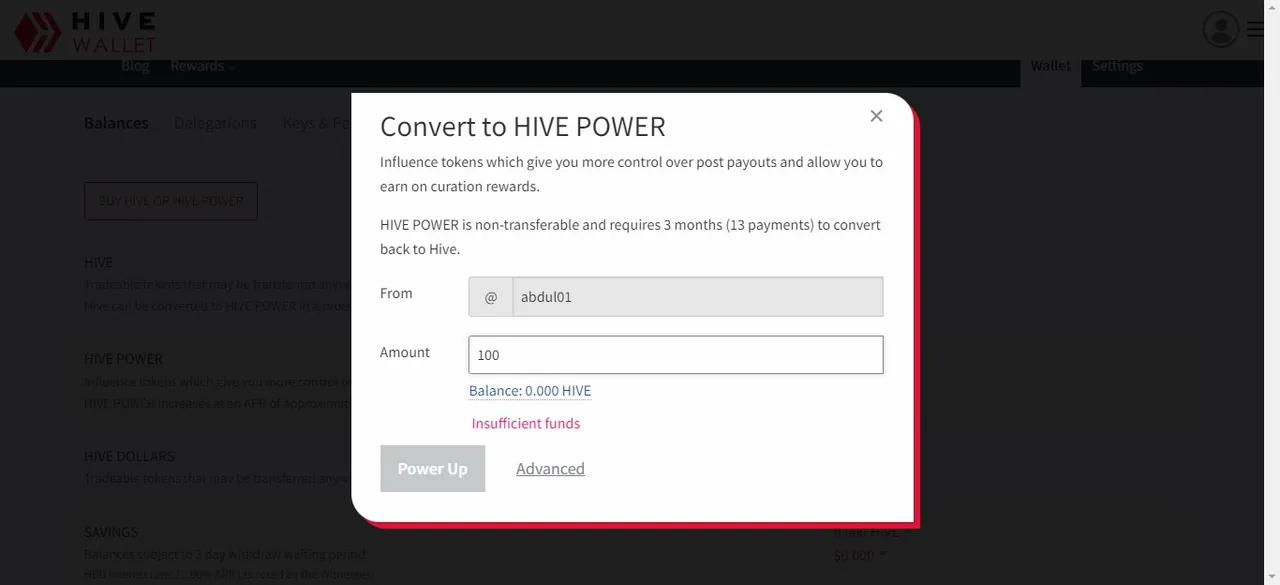Click the Convert to HIVE POWER heading

pyautogui.click(x=523, y=127)
